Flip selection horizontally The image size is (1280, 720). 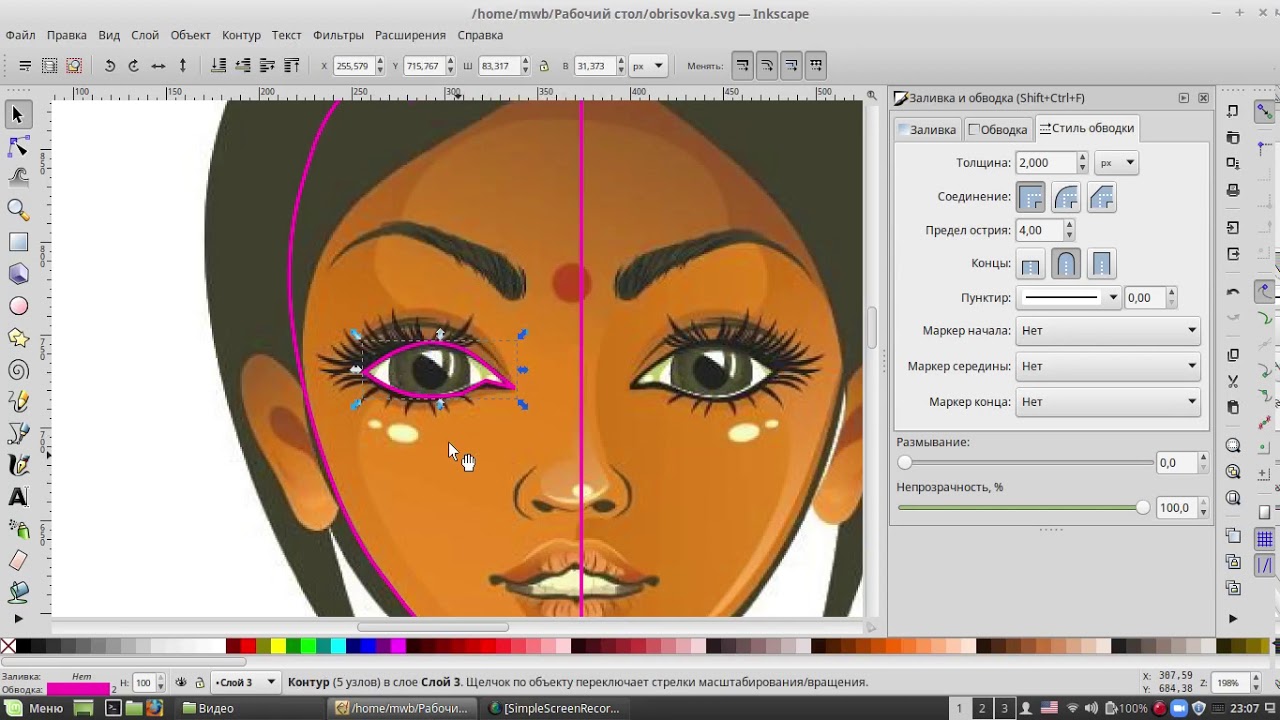point(158,66)
